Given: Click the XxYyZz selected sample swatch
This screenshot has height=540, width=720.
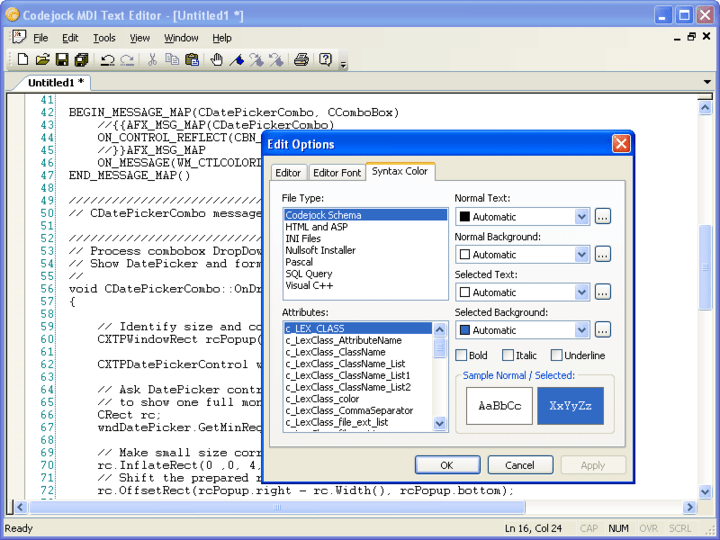Looking at the screenshot, I should point(570,406).
